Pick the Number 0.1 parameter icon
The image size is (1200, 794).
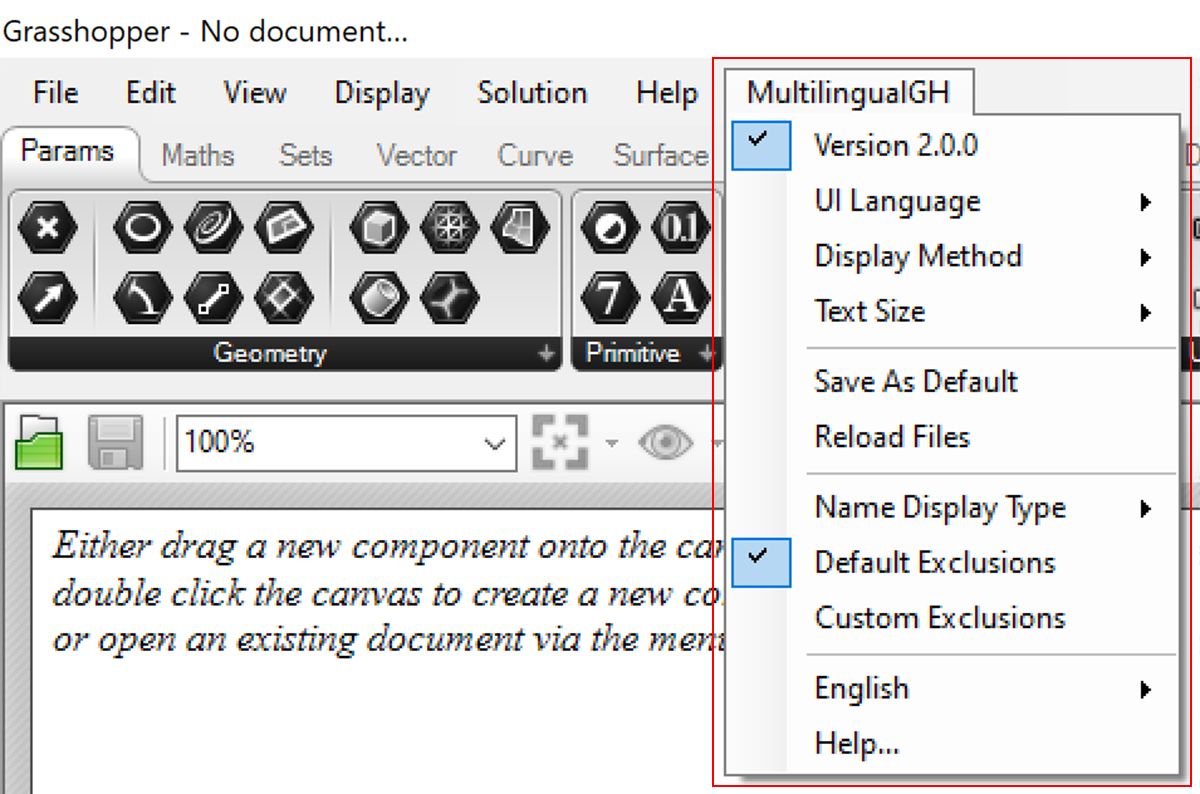coord(680,226)
